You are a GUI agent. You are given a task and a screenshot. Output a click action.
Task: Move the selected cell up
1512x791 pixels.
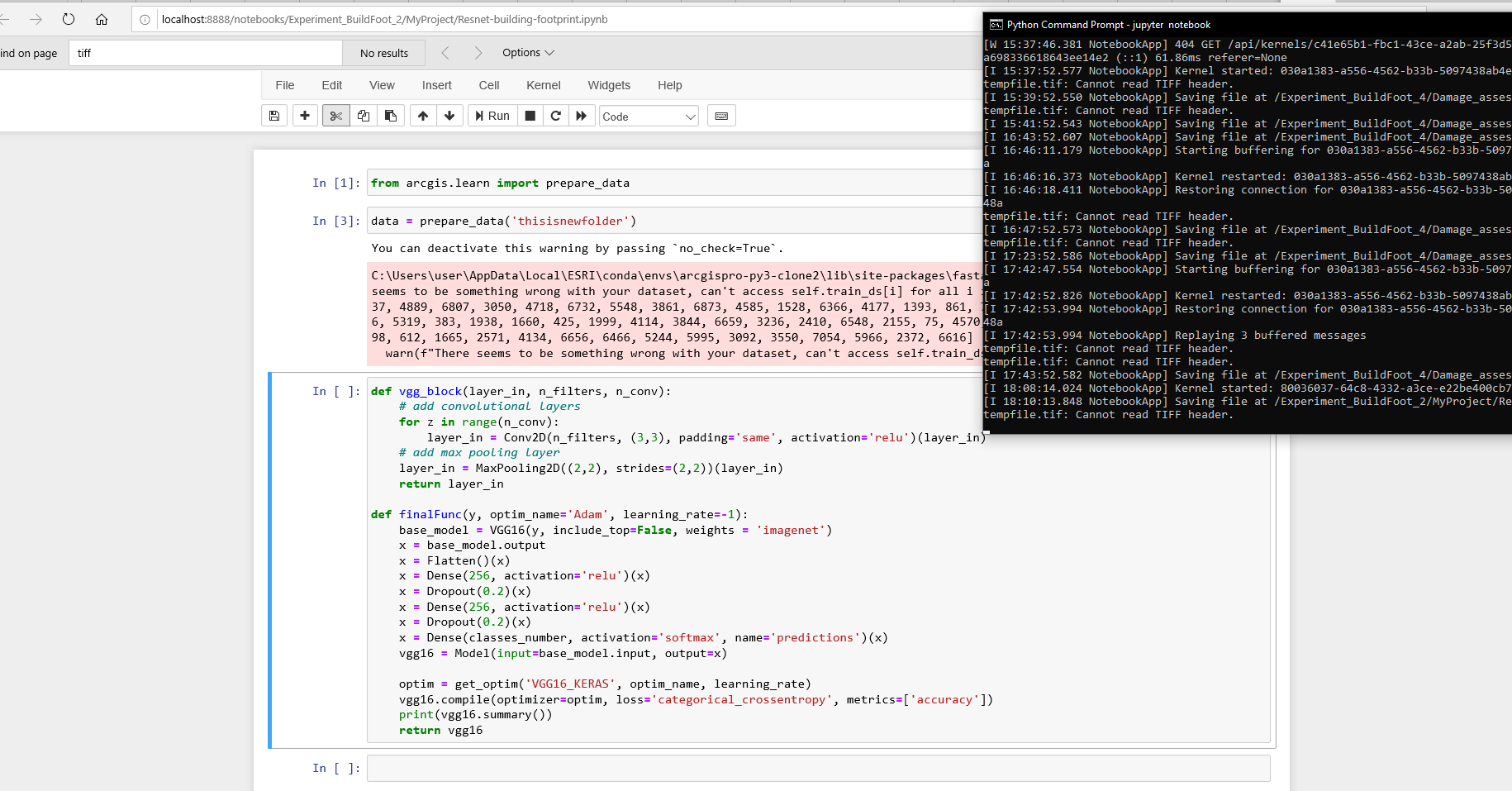423,116
